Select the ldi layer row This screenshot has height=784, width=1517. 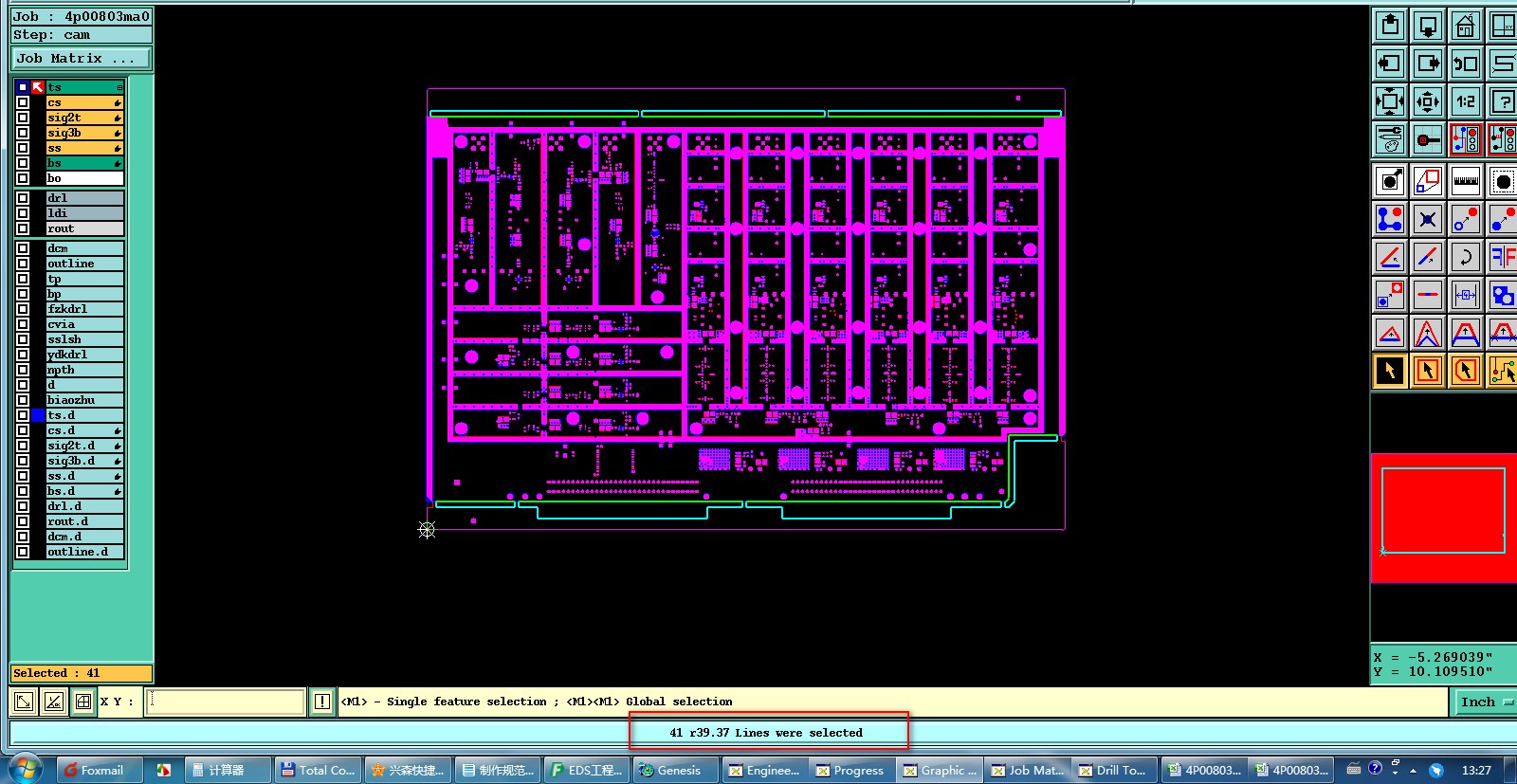(85, 213)
